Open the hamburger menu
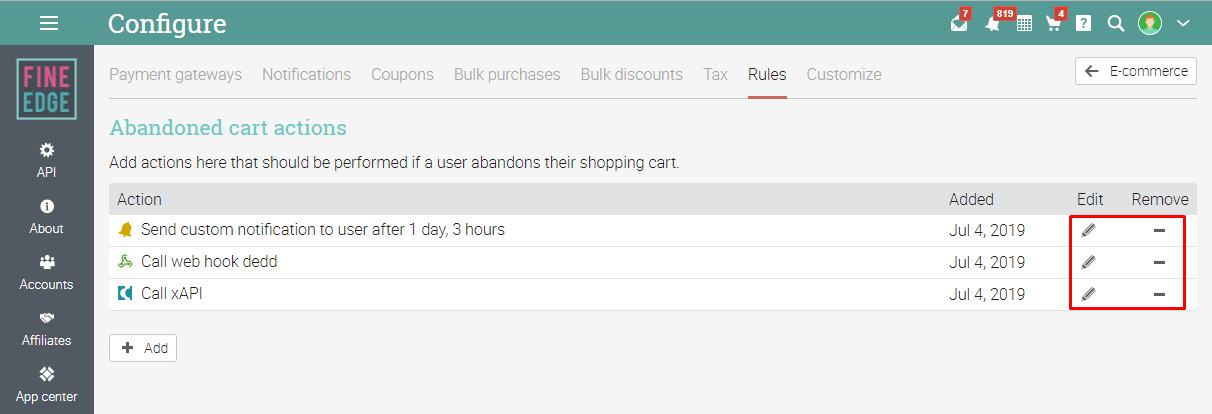This screenshot has height=414, width=1212. click(48, 23)
